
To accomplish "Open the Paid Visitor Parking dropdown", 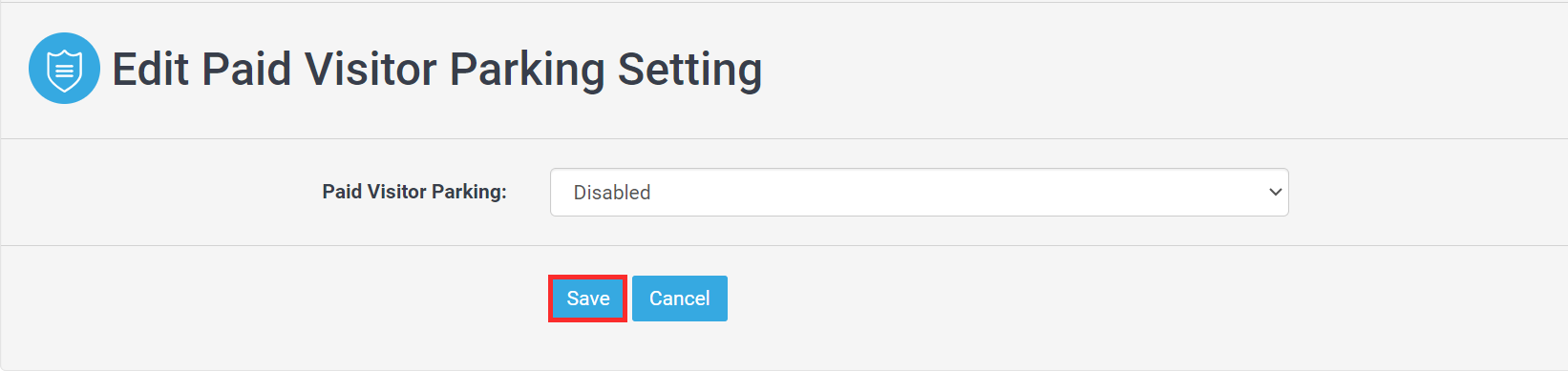I will (x=919, y=193).
